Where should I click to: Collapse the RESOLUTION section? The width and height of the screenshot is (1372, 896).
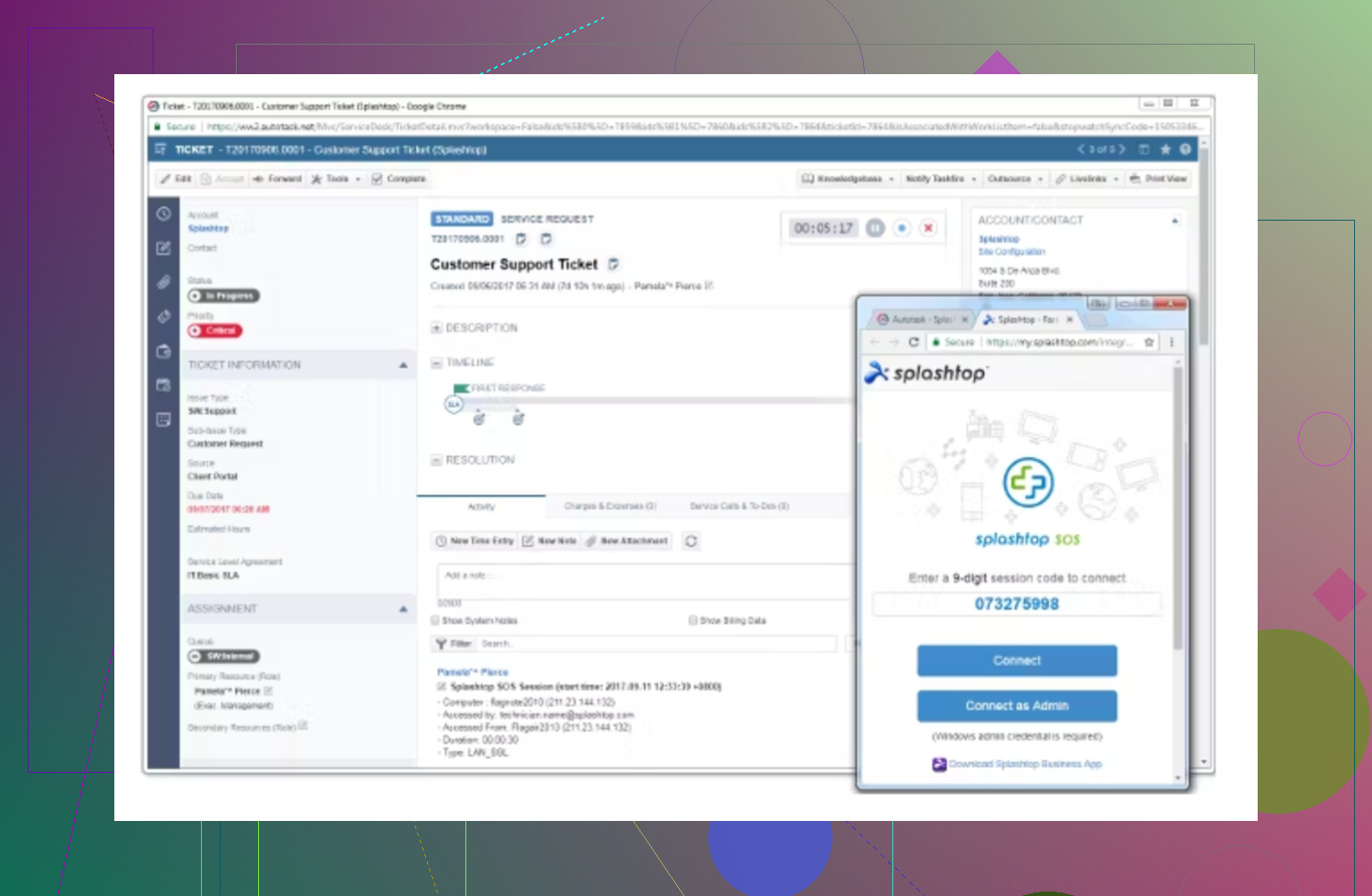437,460
